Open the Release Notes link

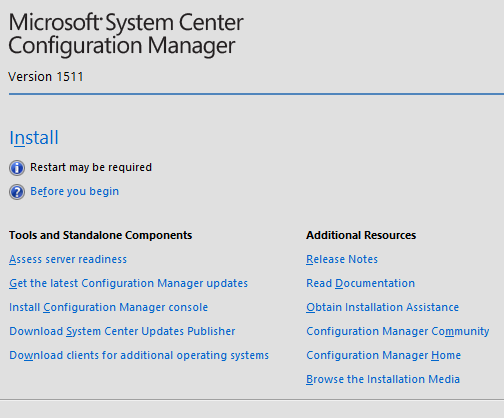(342, 259)
